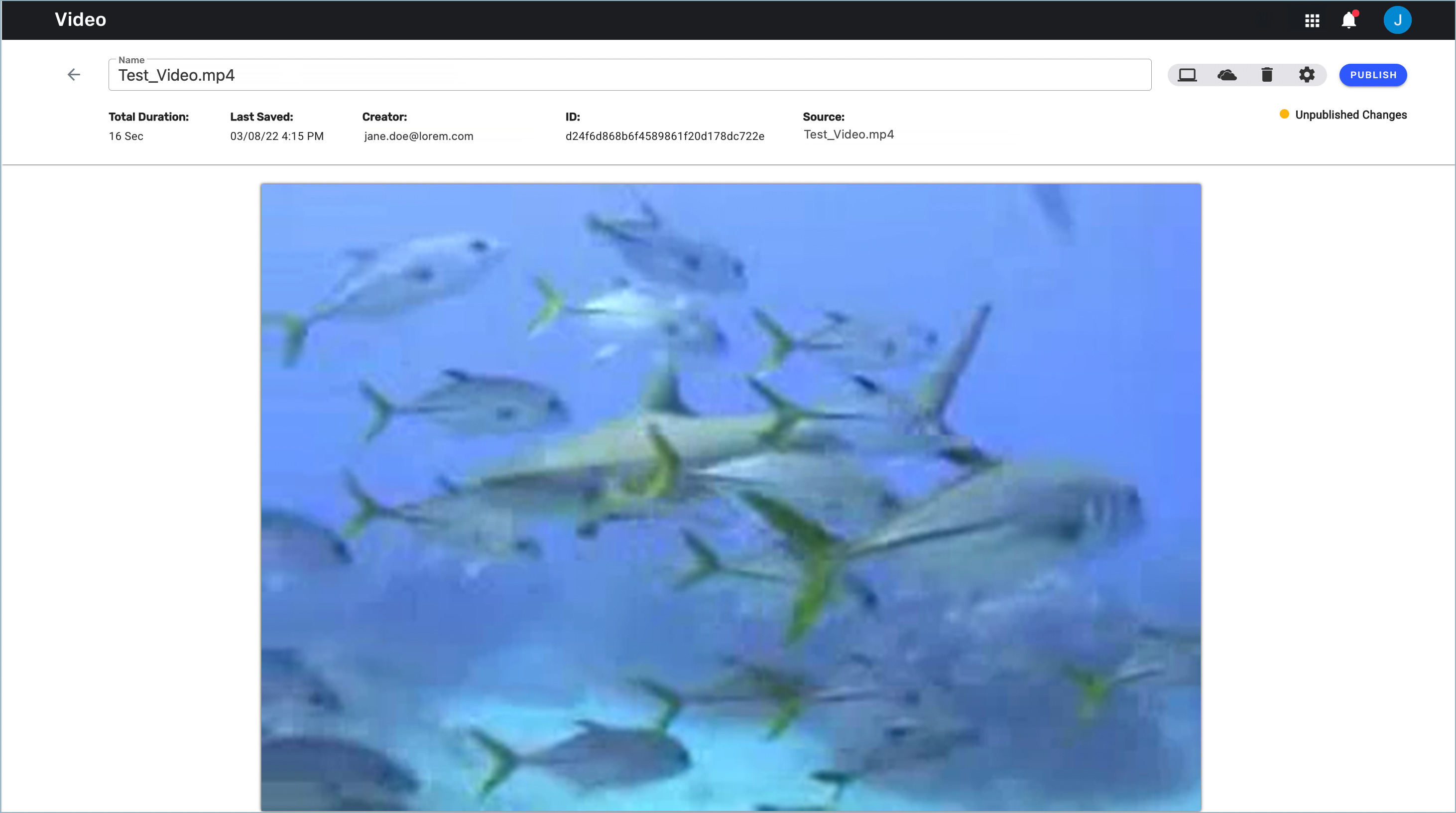Open settings for Test_Video.mp4

tap(1307, 74)
